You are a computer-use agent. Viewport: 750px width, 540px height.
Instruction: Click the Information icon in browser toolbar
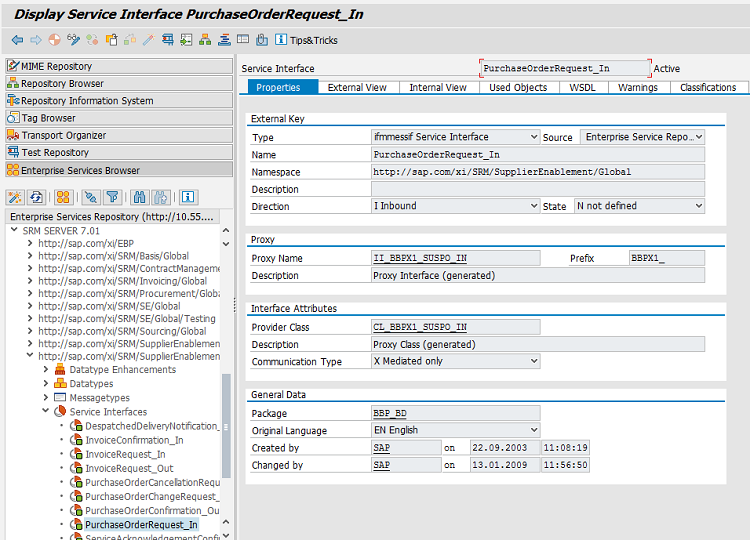pyautogui.click(x=188, y=197)
